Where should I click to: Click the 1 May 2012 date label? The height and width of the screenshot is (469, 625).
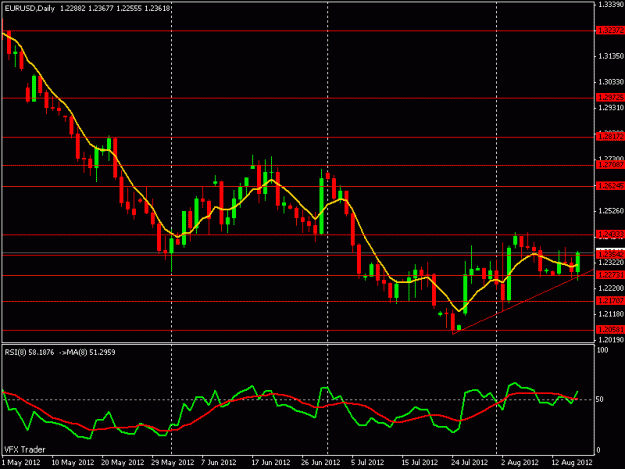(x=21, y=463)
